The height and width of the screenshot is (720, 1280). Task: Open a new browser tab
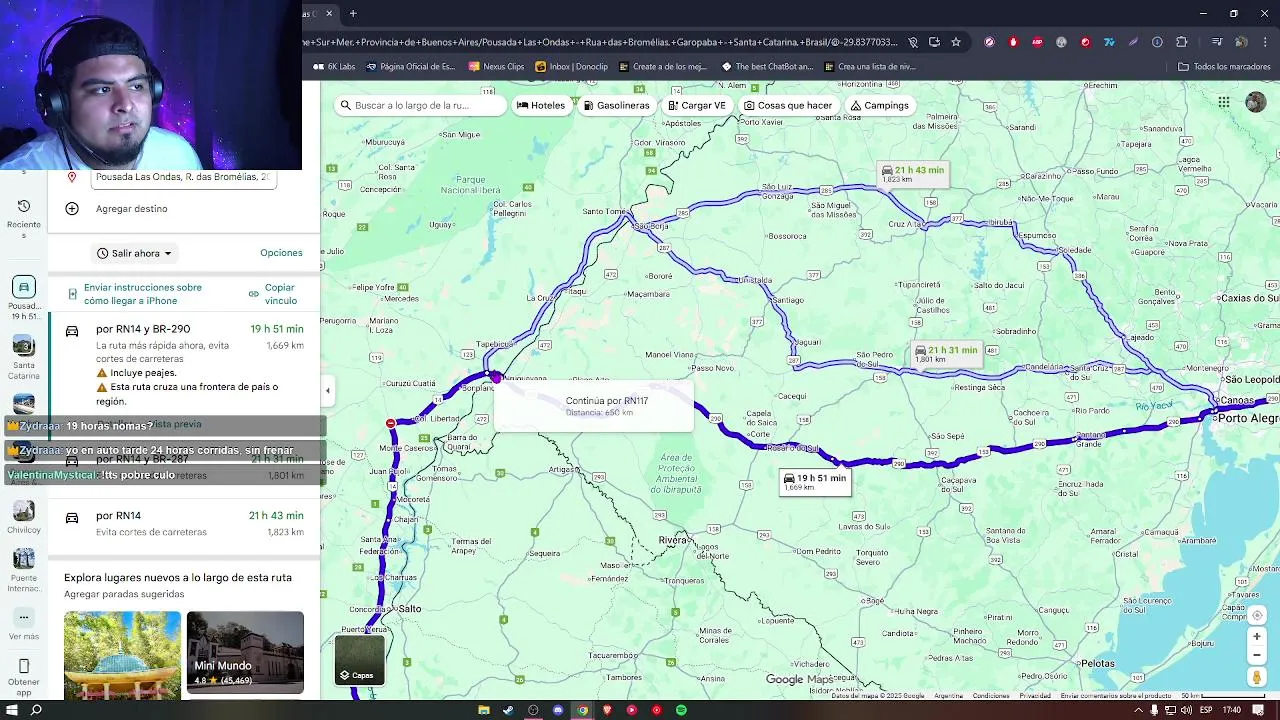[353, 13]
